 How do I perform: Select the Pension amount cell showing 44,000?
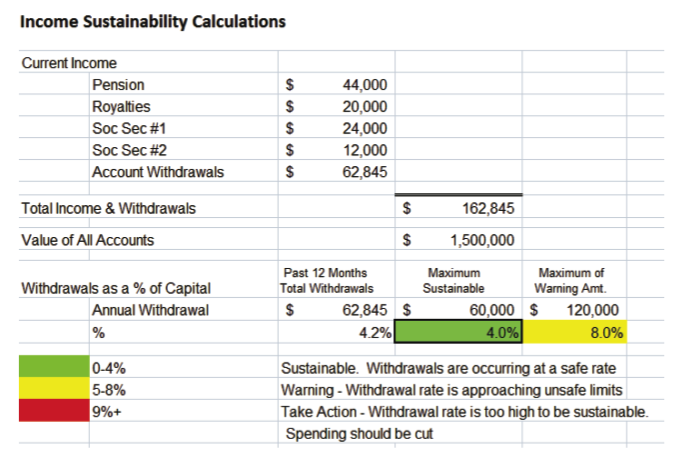click(364, 86)
